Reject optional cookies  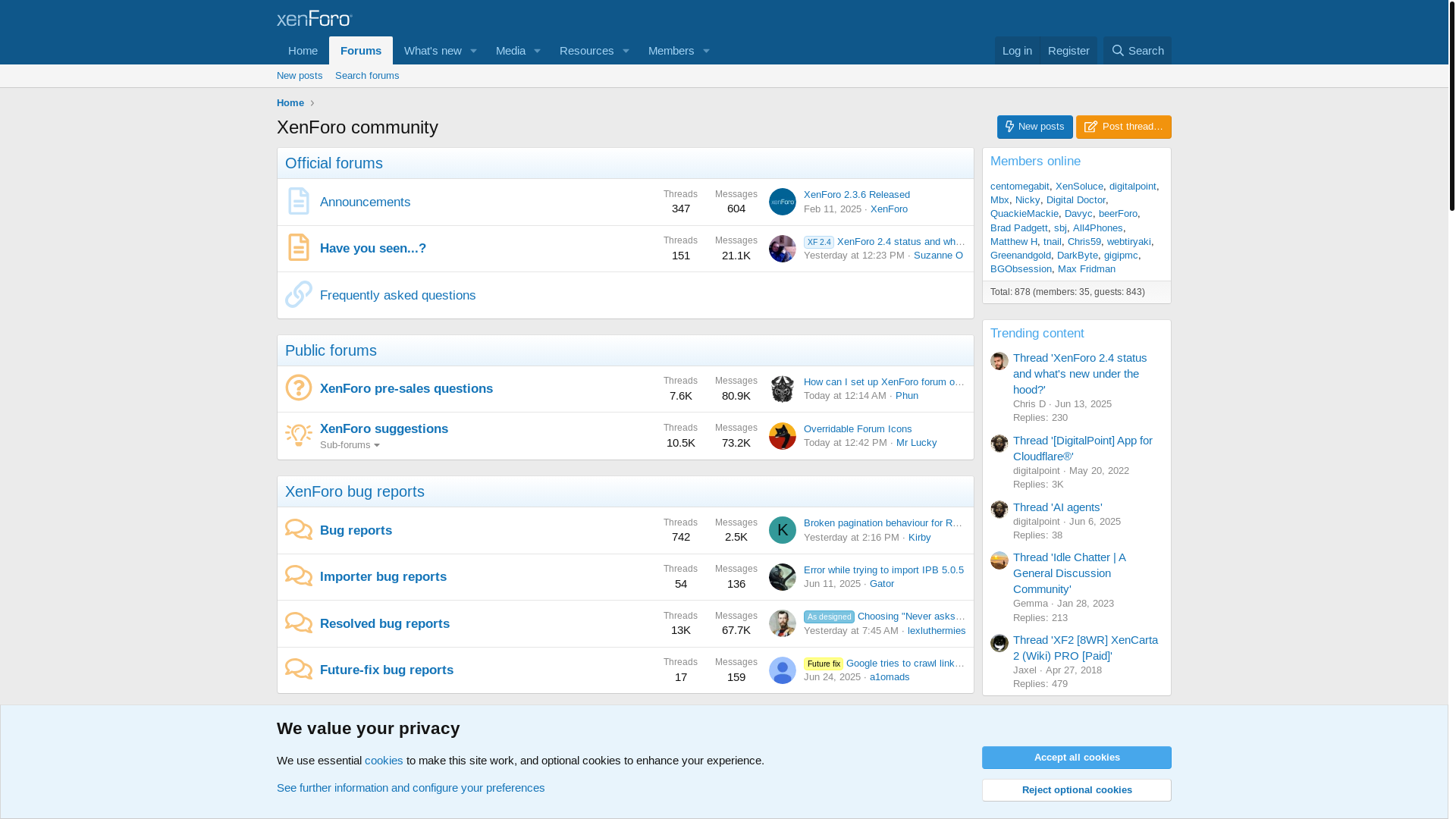coord(1077,790)
